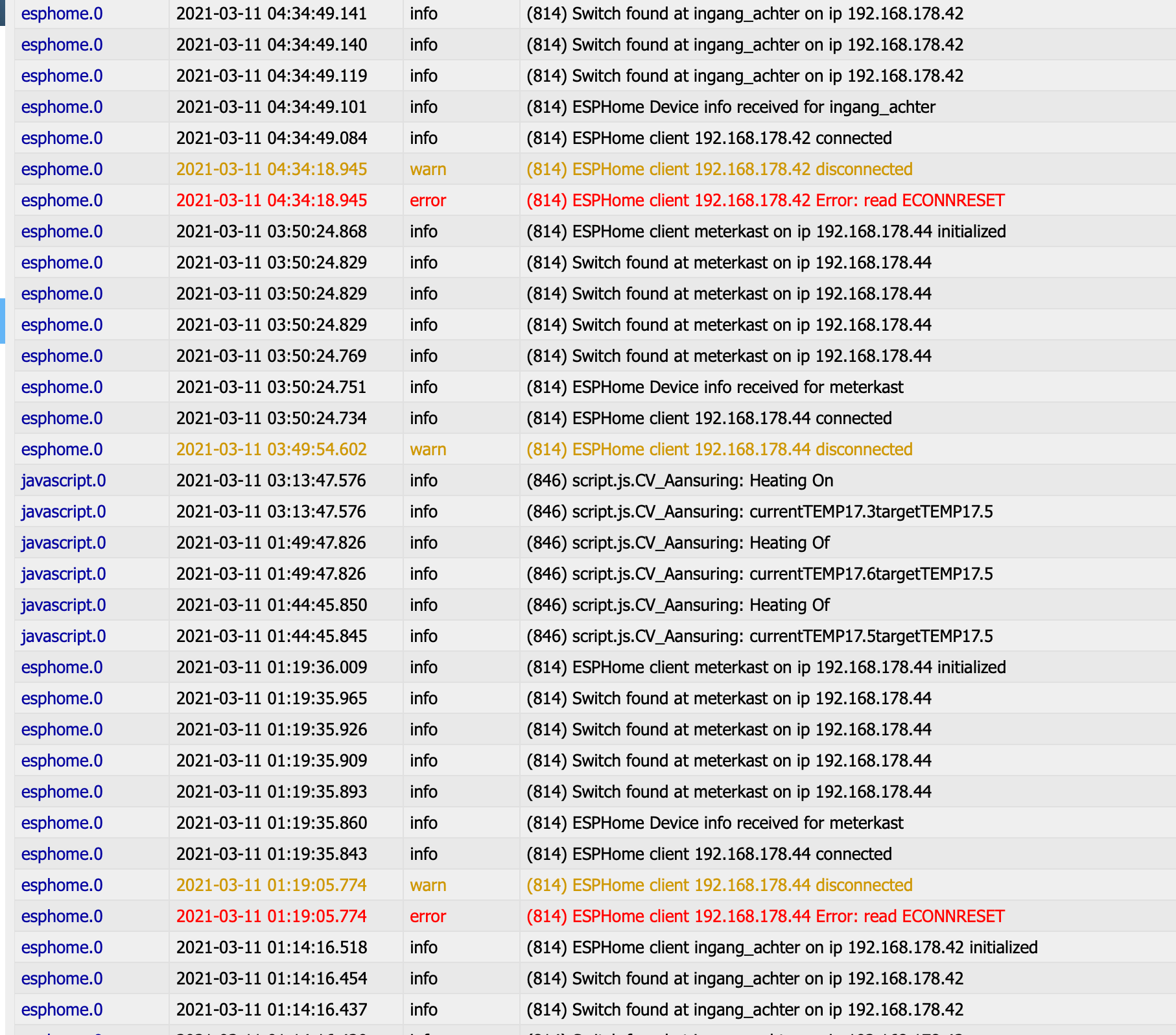
Task: Click esphome.0 source at 04:34:49.141
Action: click(x=62, y=14)
